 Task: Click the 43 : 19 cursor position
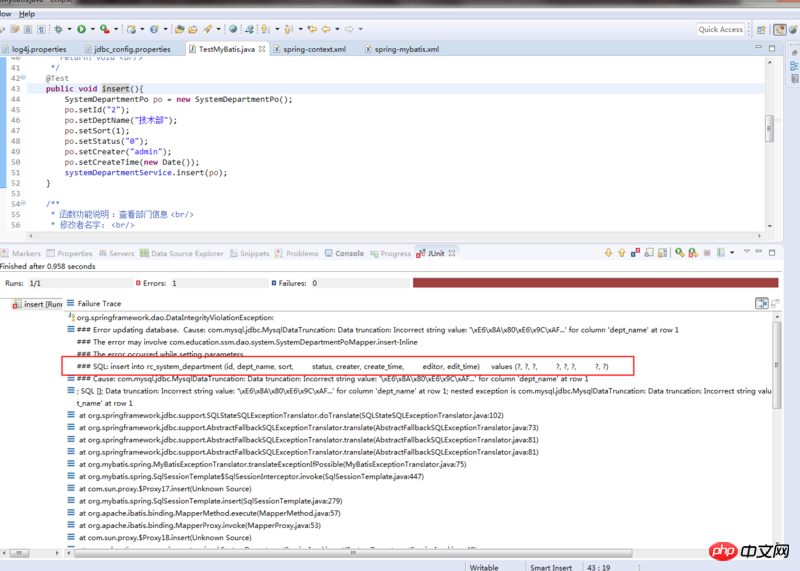tap(598, 567)
